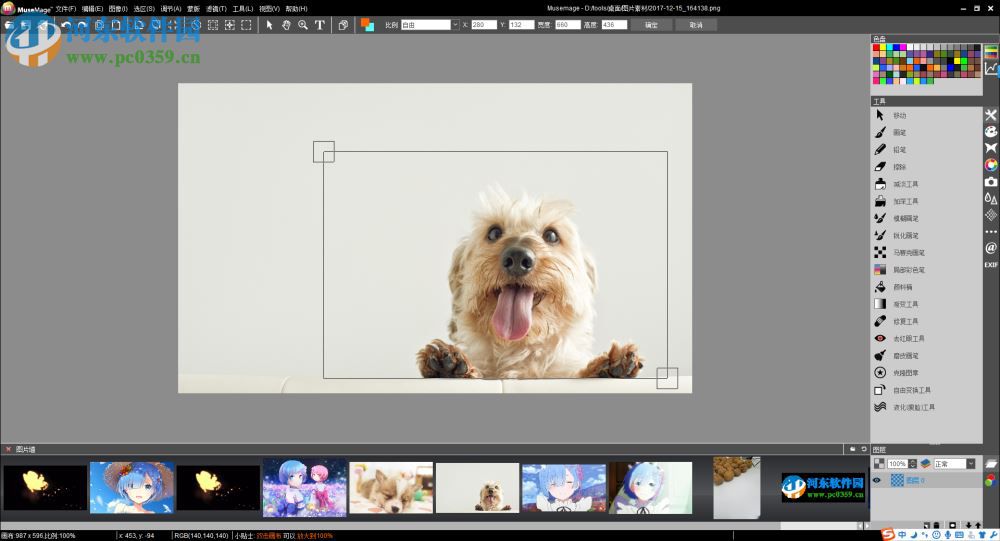Pick the Clone Stamp tool

click(x=880, y=373)
